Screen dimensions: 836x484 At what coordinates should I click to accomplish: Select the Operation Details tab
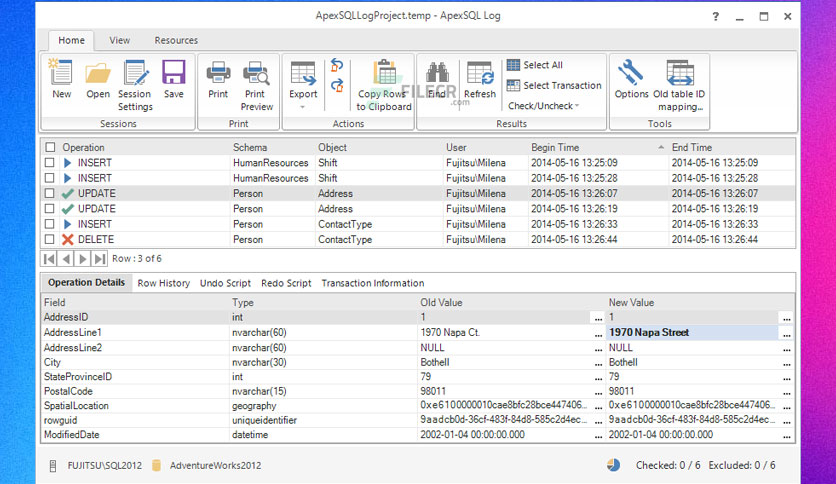[86, 283]
